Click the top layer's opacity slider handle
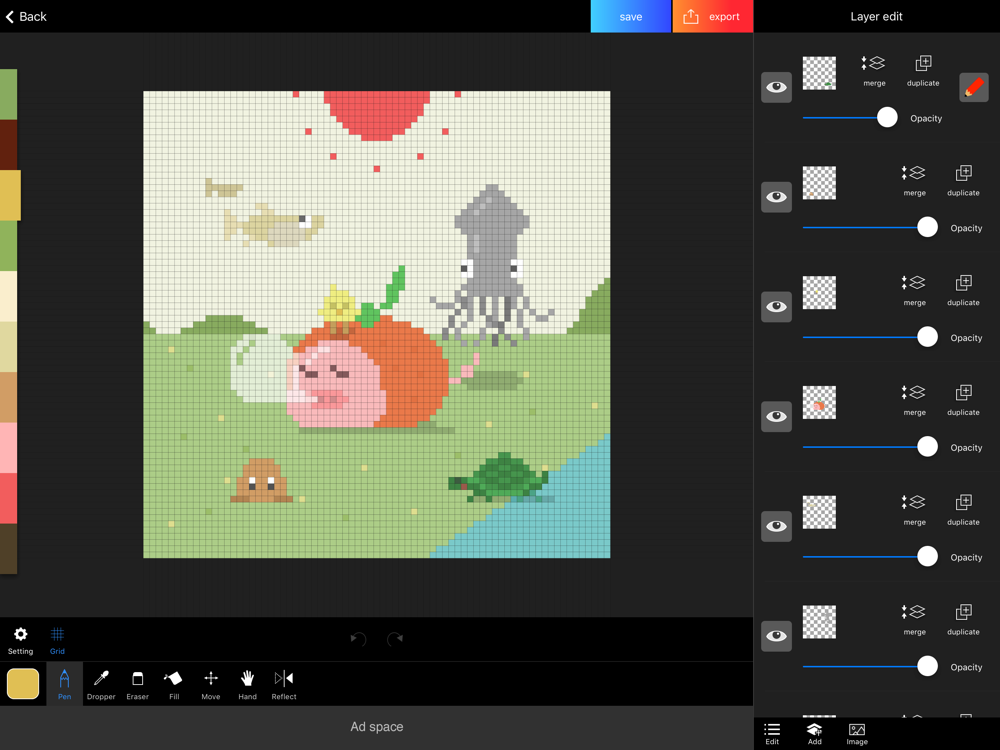The height and width of the screenshot is (750, 1000). (887, 118)
